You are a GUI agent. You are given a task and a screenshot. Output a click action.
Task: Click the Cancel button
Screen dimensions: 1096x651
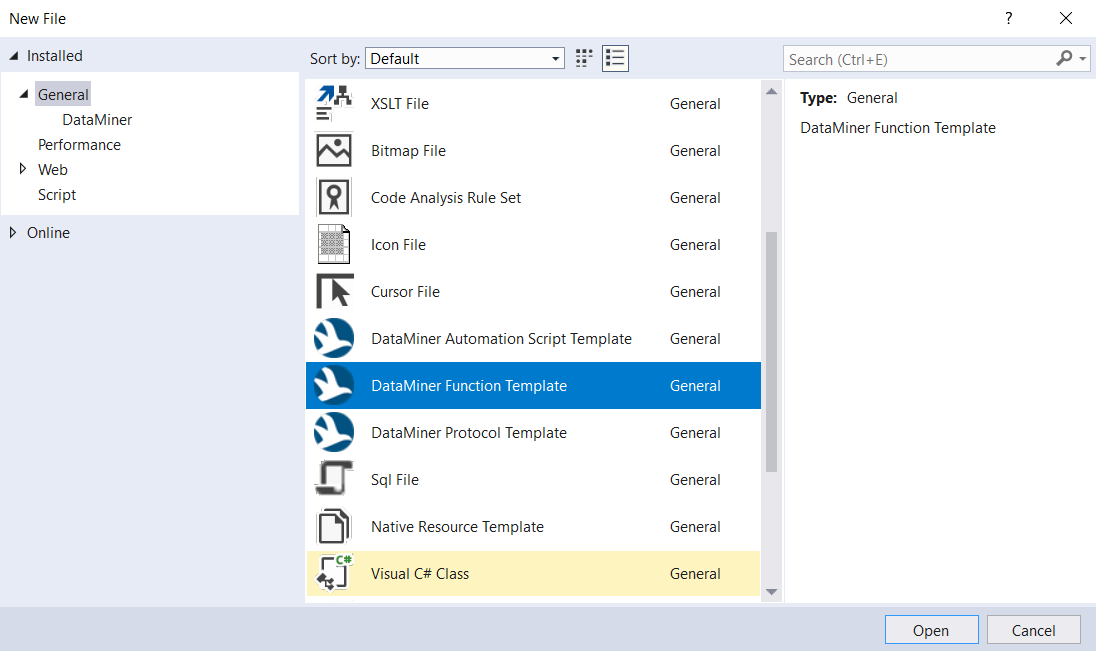pyautogui.click(x=1033, y=630)
